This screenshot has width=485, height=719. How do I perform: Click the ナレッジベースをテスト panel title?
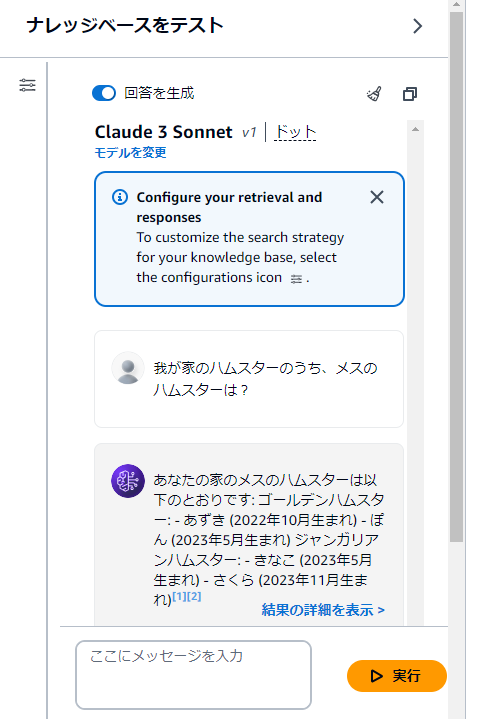click(x=125, y=25)
